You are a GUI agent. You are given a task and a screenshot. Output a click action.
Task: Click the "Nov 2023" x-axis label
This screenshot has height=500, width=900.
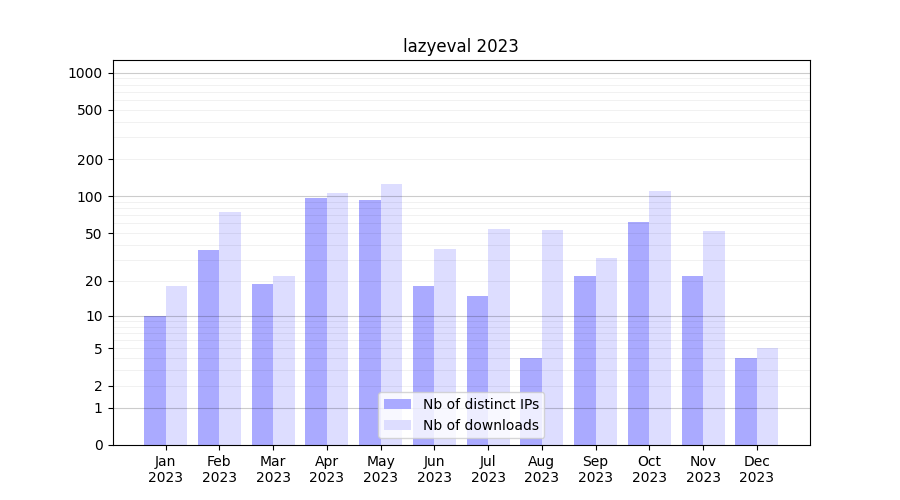[x=703, y=469]
